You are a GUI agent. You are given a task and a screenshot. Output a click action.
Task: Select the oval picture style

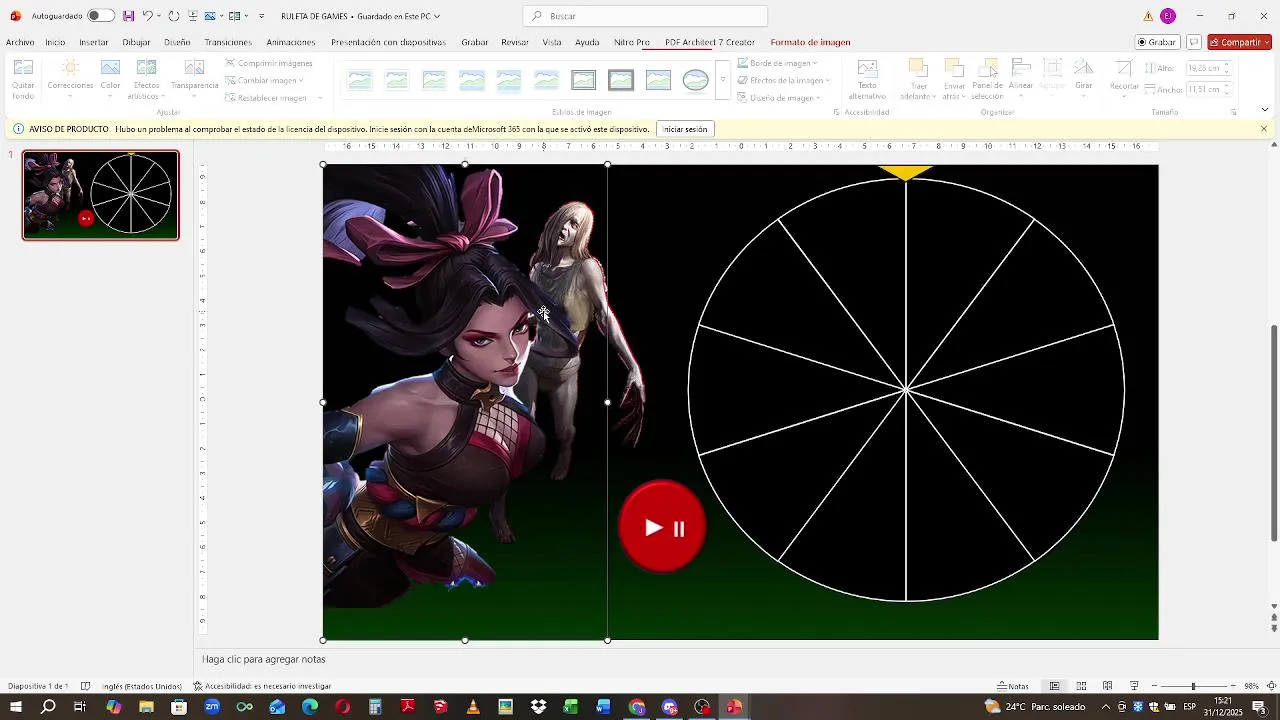click(x=695, y=80)
